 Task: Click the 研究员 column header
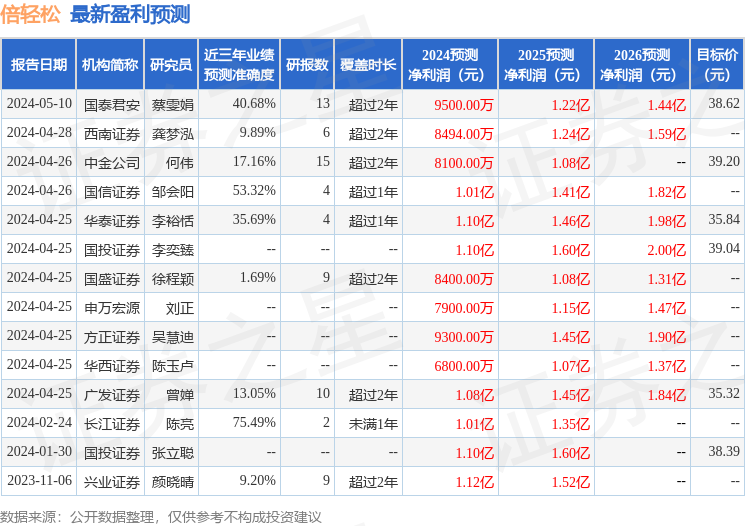tap(171, 65)
